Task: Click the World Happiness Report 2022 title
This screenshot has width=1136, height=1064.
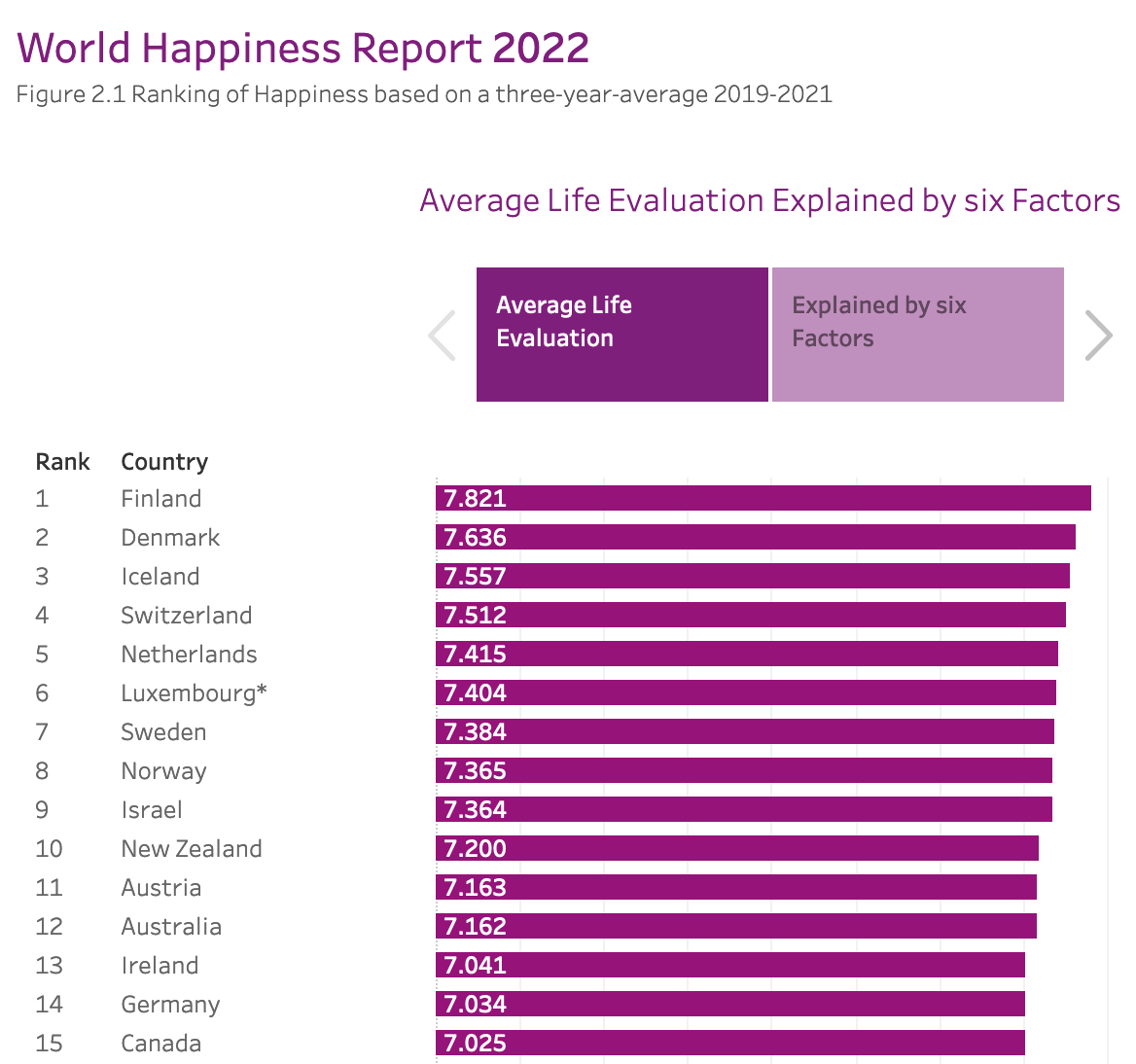Action: pos(302,48)
